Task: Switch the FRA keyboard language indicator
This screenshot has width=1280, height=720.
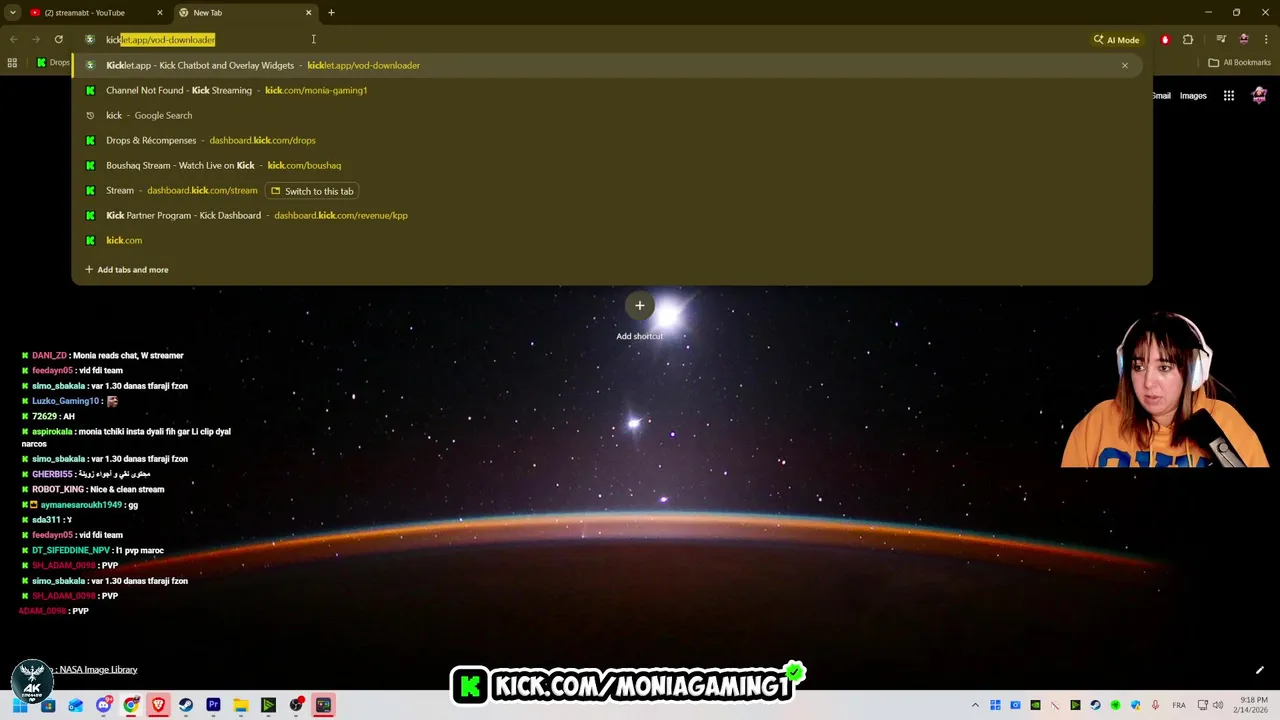Action: point(1179,706)
